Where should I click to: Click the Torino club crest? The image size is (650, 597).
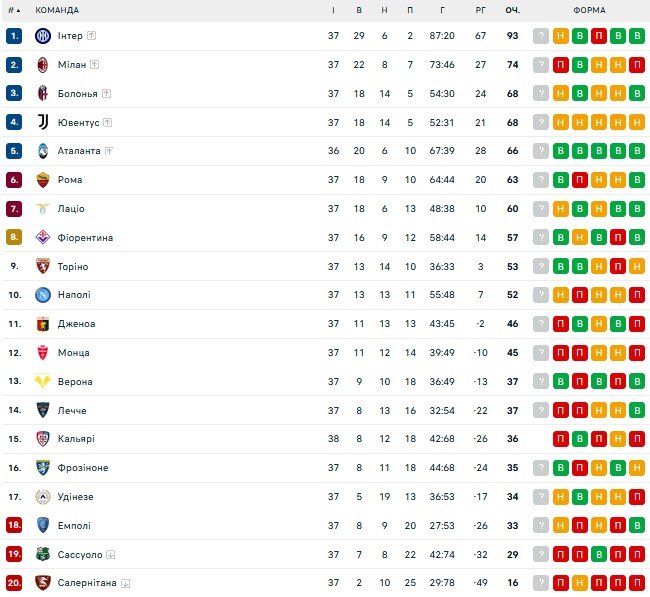click(43, 266)
